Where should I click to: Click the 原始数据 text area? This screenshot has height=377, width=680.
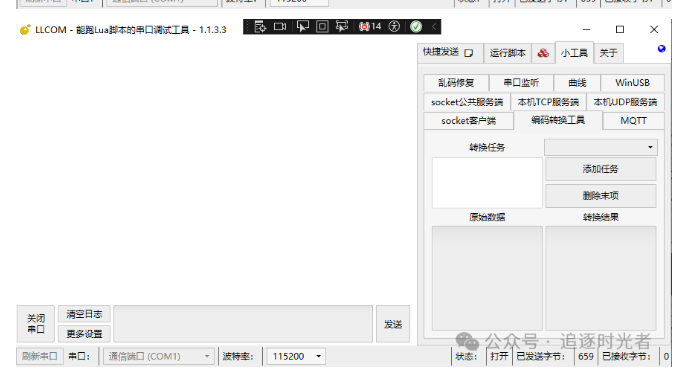click(487, 278)
